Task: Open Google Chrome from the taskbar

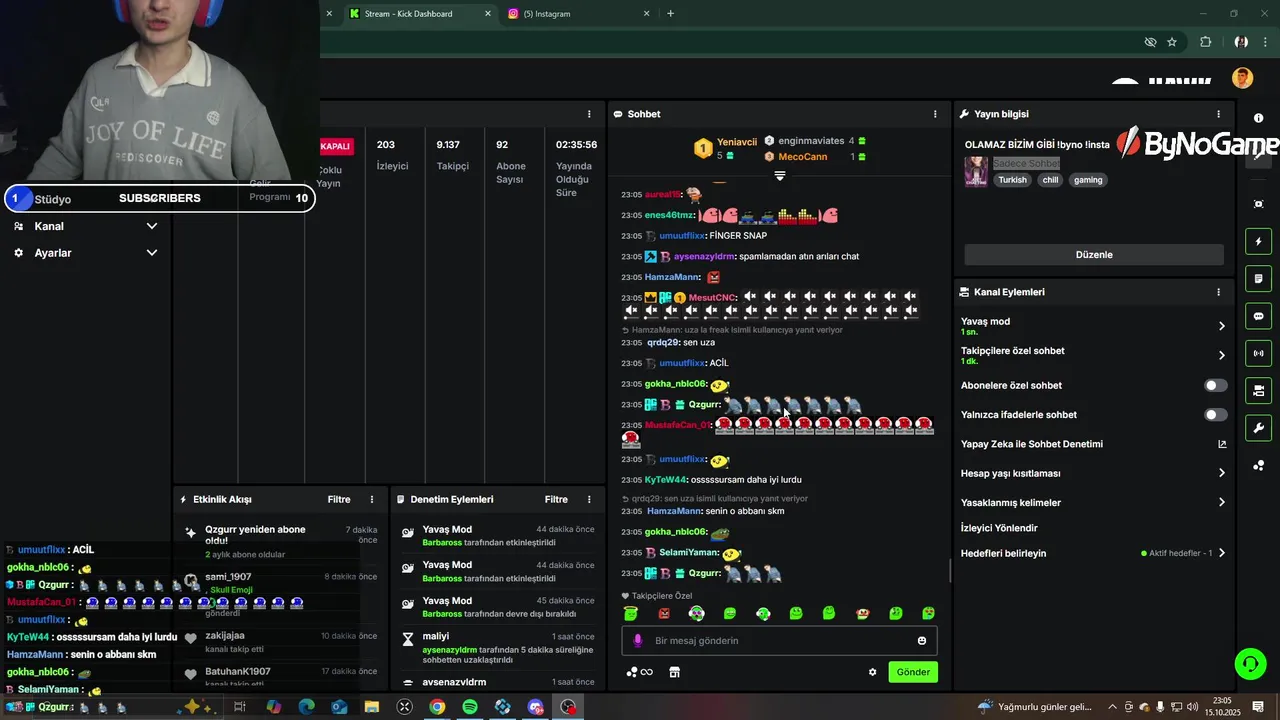Action: click(437, 707)
